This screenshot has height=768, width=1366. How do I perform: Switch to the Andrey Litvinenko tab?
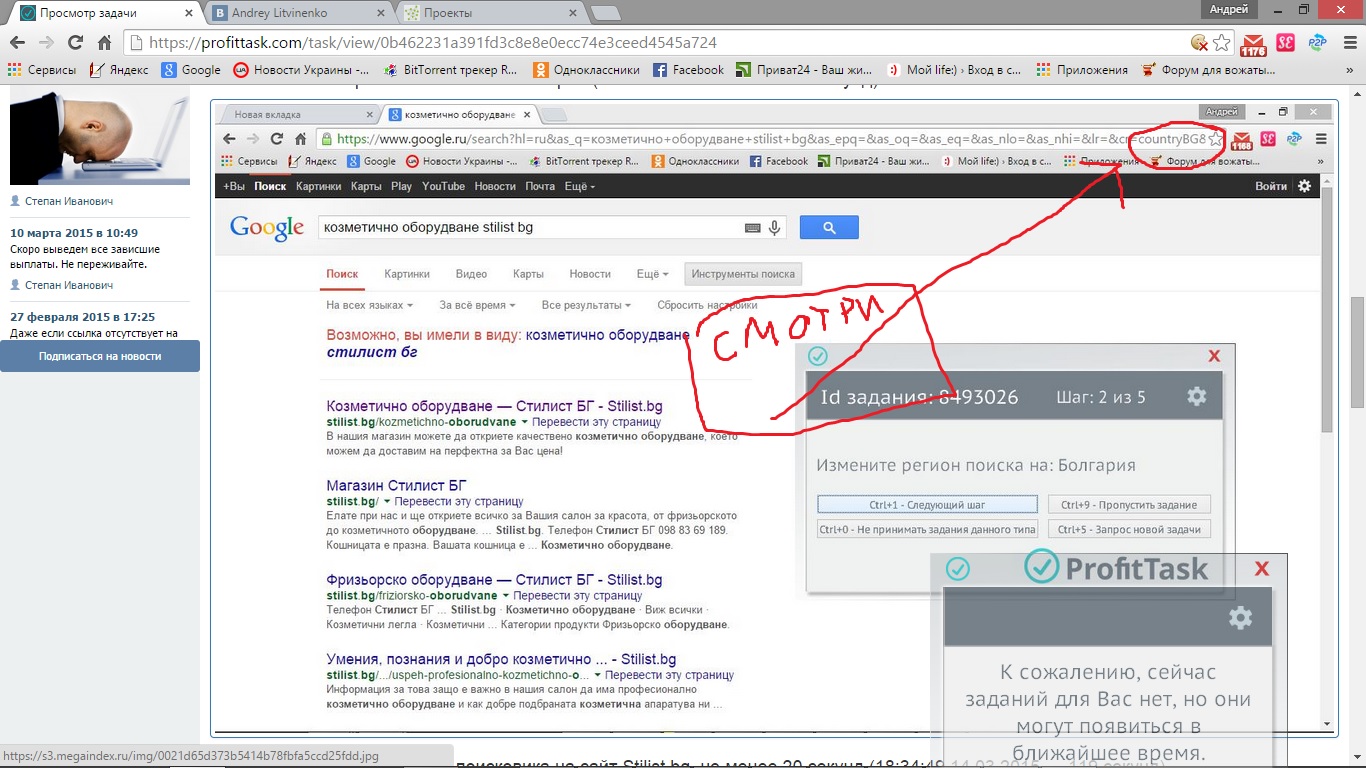292,13
